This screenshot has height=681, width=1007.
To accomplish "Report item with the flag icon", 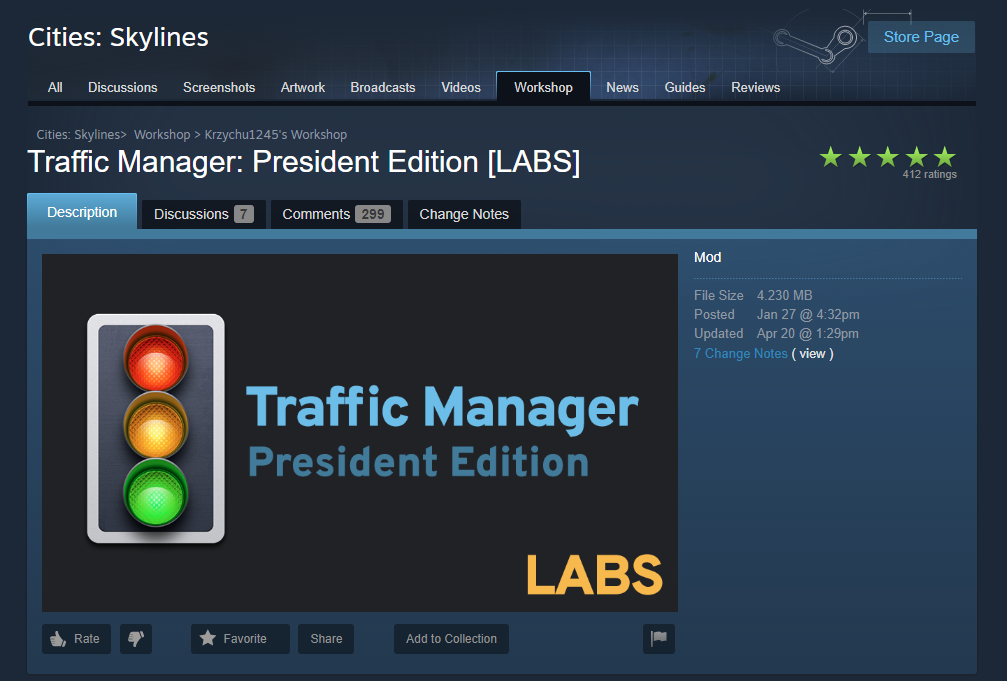I will point(658,639).
